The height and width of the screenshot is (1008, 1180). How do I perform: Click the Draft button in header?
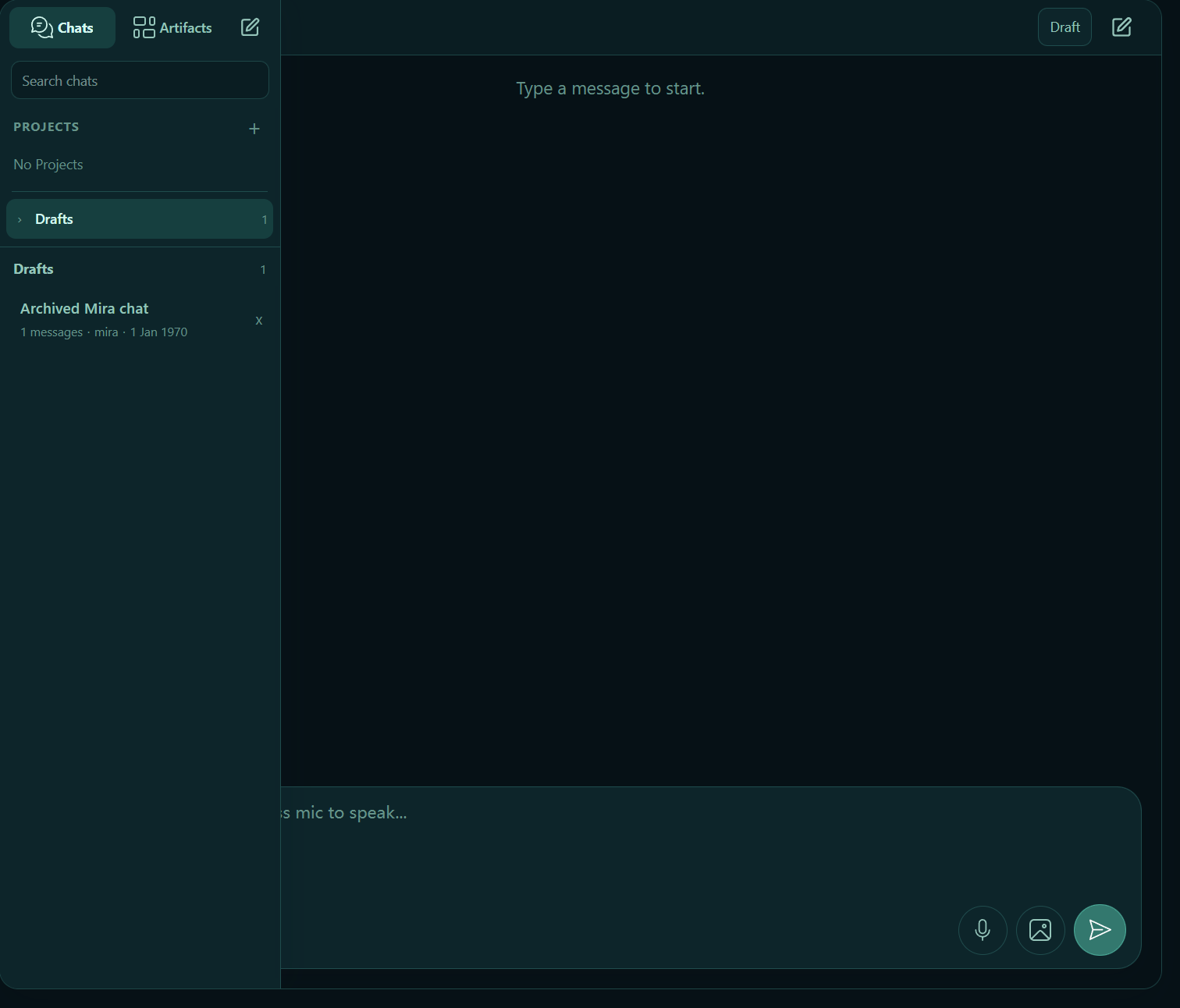pyautogui.click(x=1064, y=27)
